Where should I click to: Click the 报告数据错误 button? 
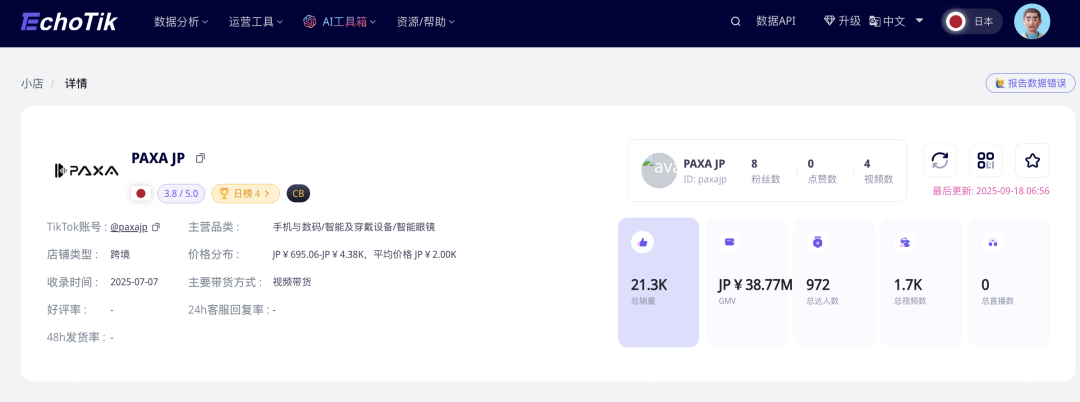coord(1030,84)
